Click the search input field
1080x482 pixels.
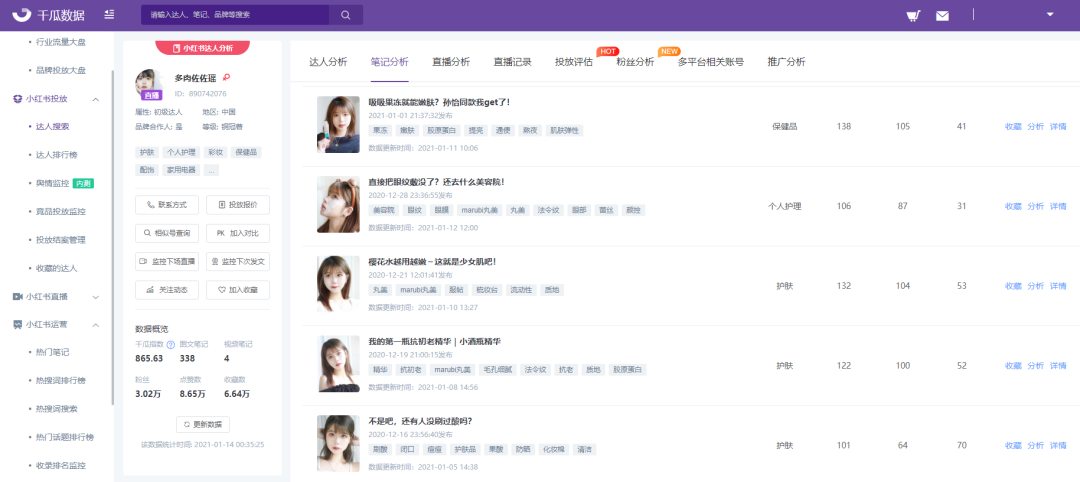pyautogui.click(x=235, y=14)
